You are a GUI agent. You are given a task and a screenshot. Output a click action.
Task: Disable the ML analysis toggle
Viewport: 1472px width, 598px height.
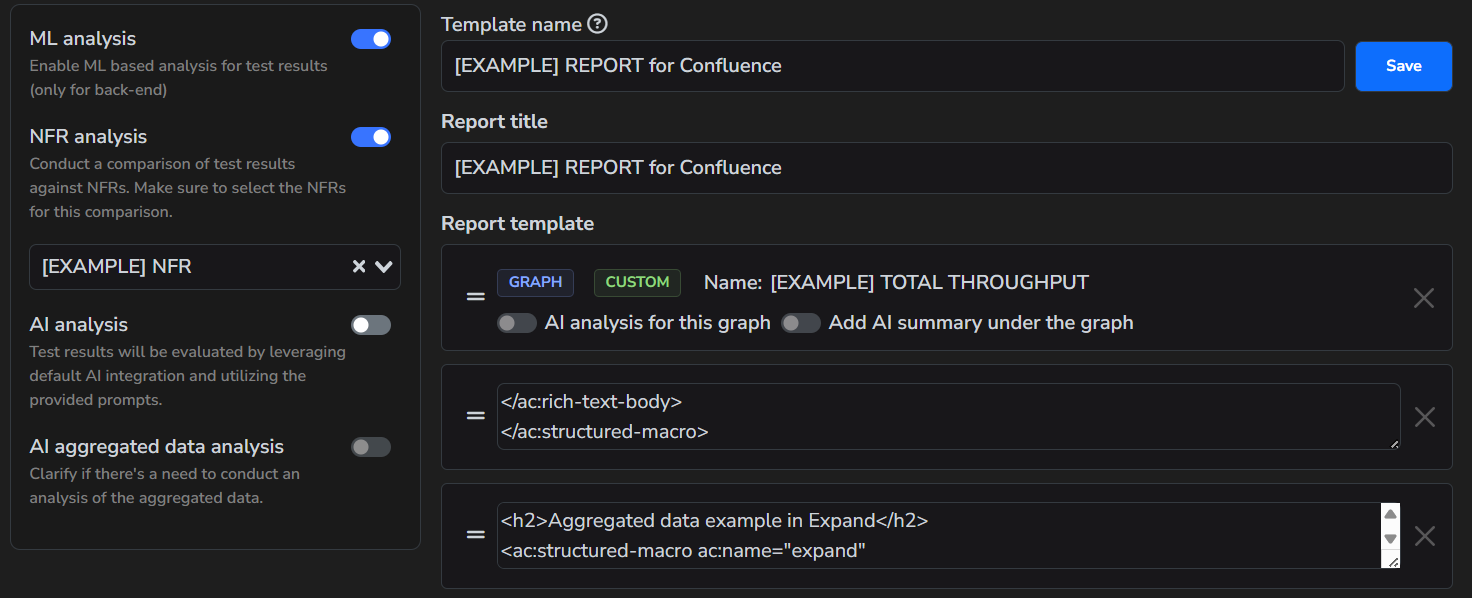pos(371,38)
